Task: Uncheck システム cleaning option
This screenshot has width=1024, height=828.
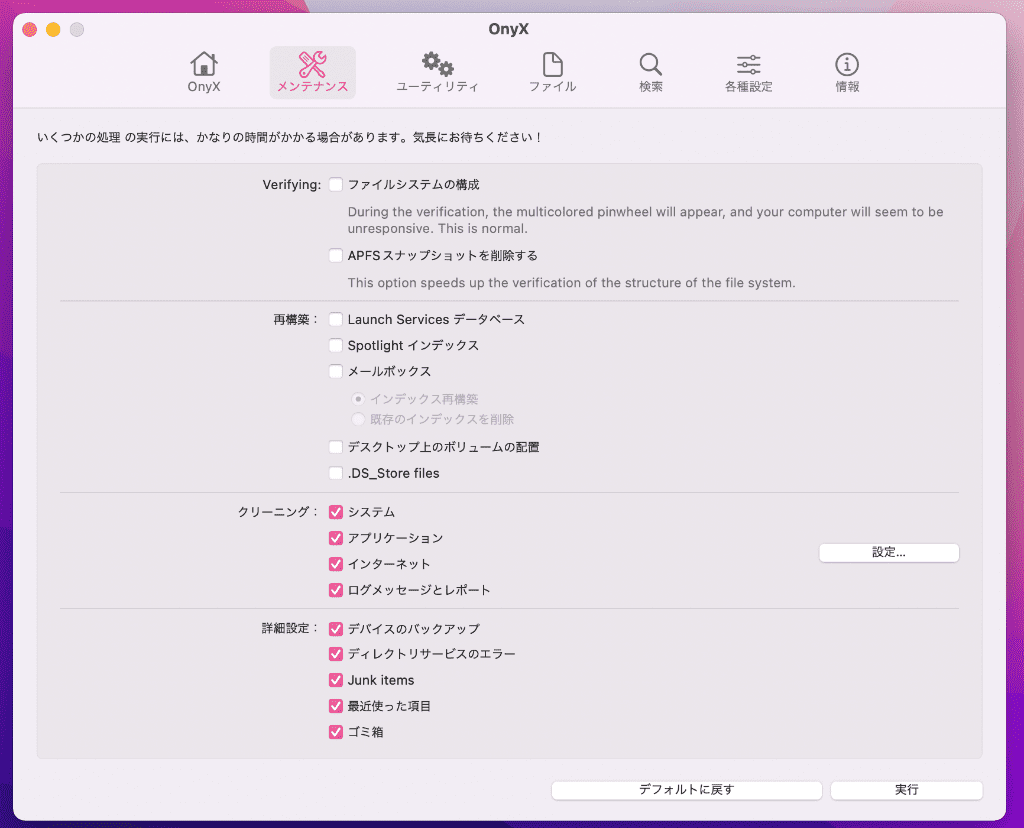Action: [336, 512]
